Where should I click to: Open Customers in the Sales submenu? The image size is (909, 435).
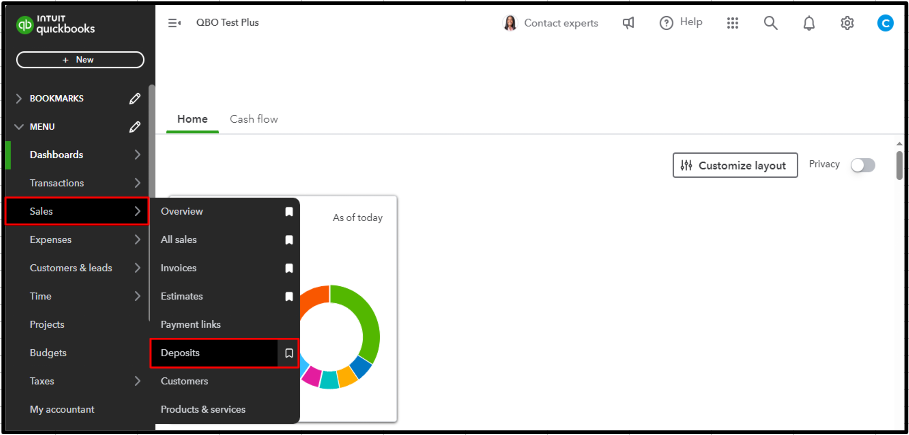point(184,381)
